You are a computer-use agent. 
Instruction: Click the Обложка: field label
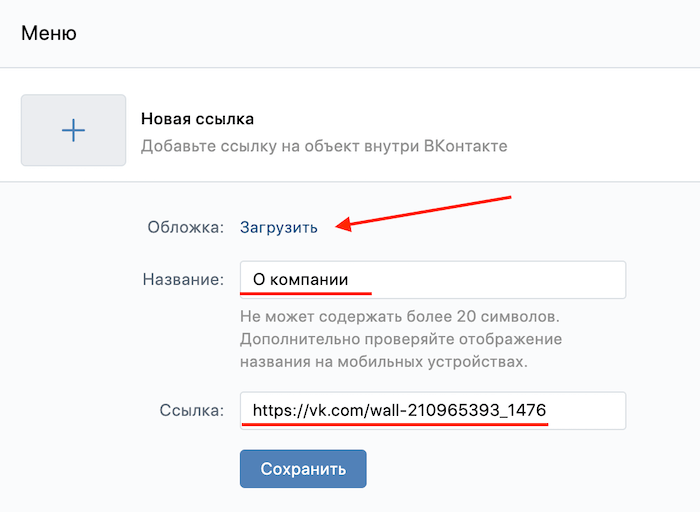[x=186, y=227]
